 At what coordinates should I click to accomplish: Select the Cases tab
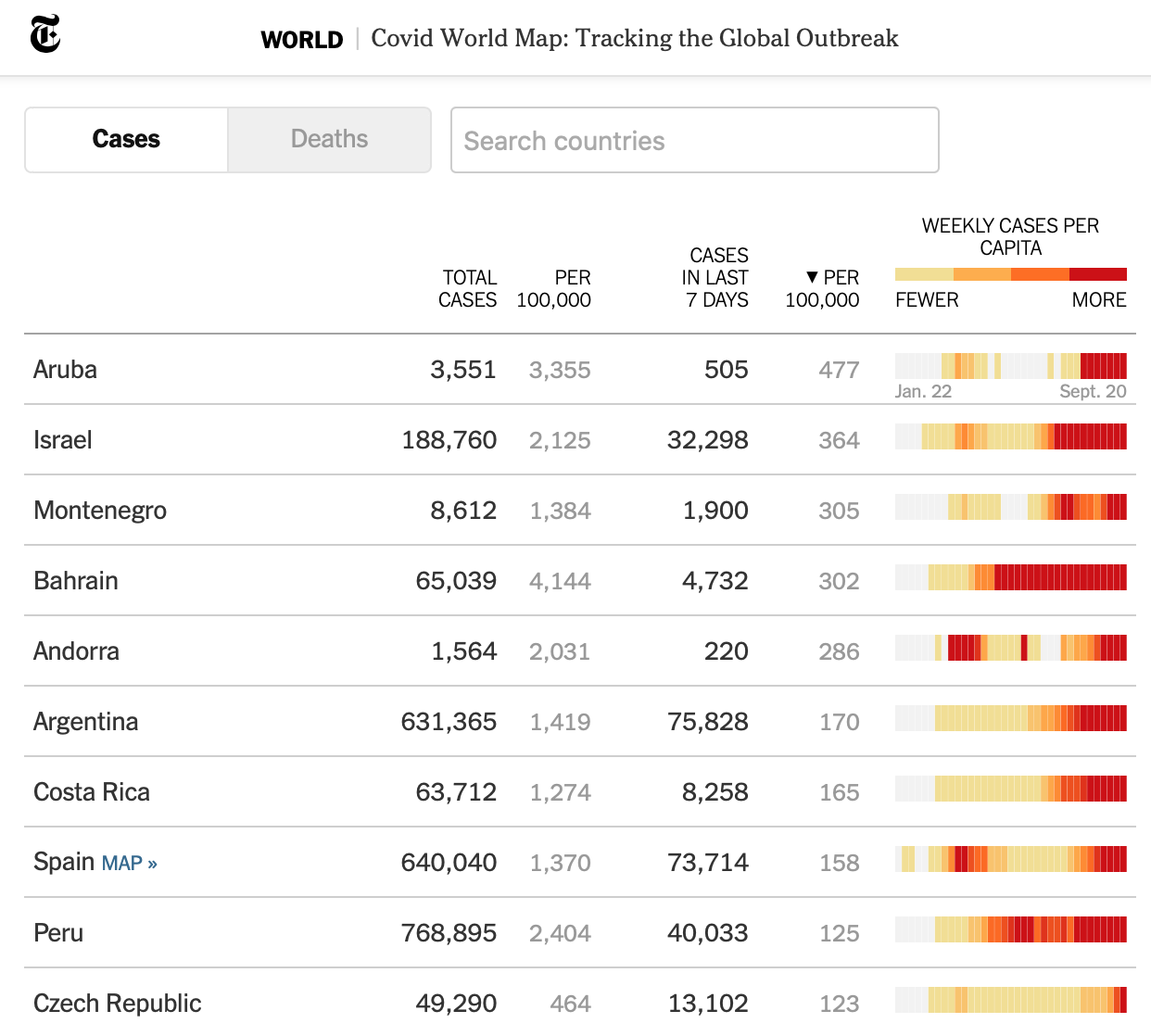pyautogui.click(x=126, y=140)
